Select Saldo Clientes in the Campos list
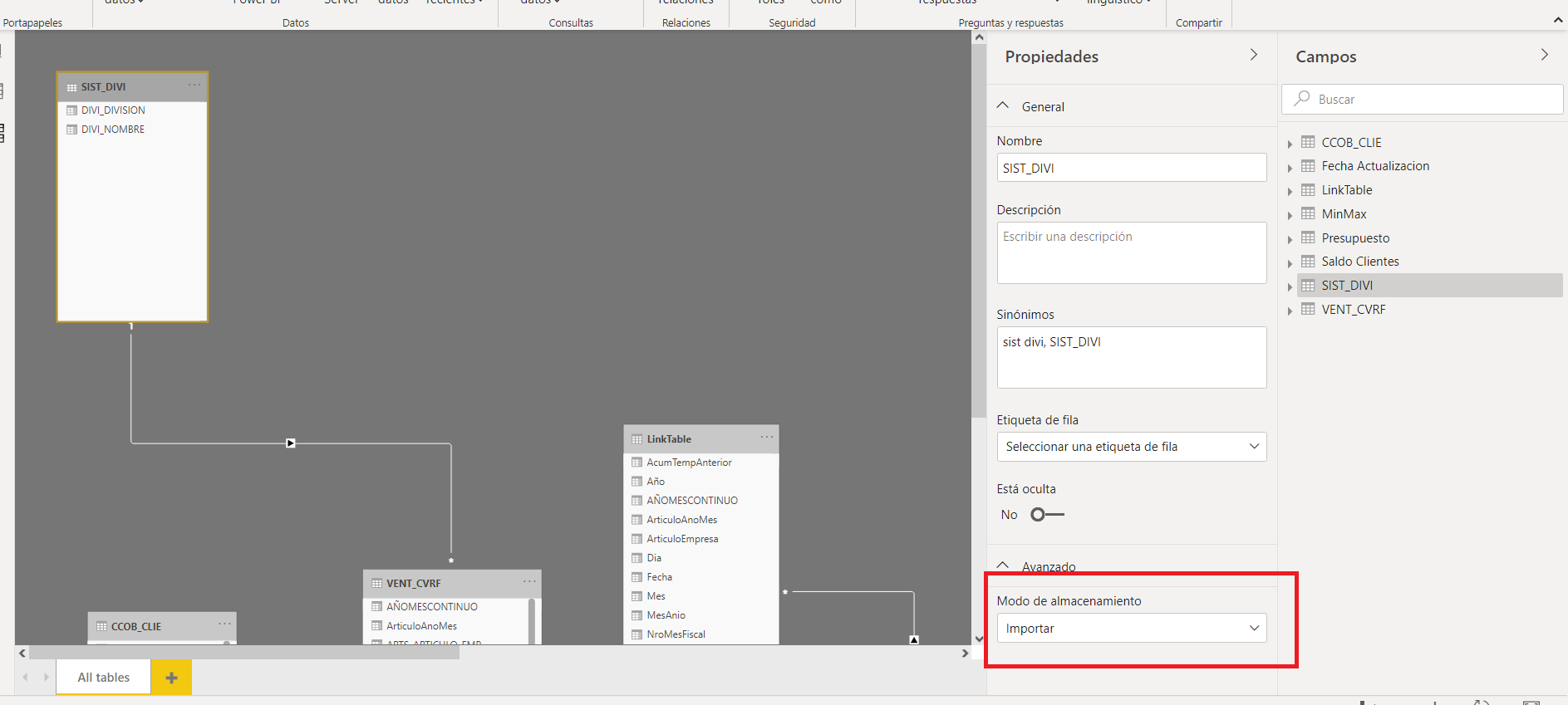The image size is (1568, 705). point(1360,262)
